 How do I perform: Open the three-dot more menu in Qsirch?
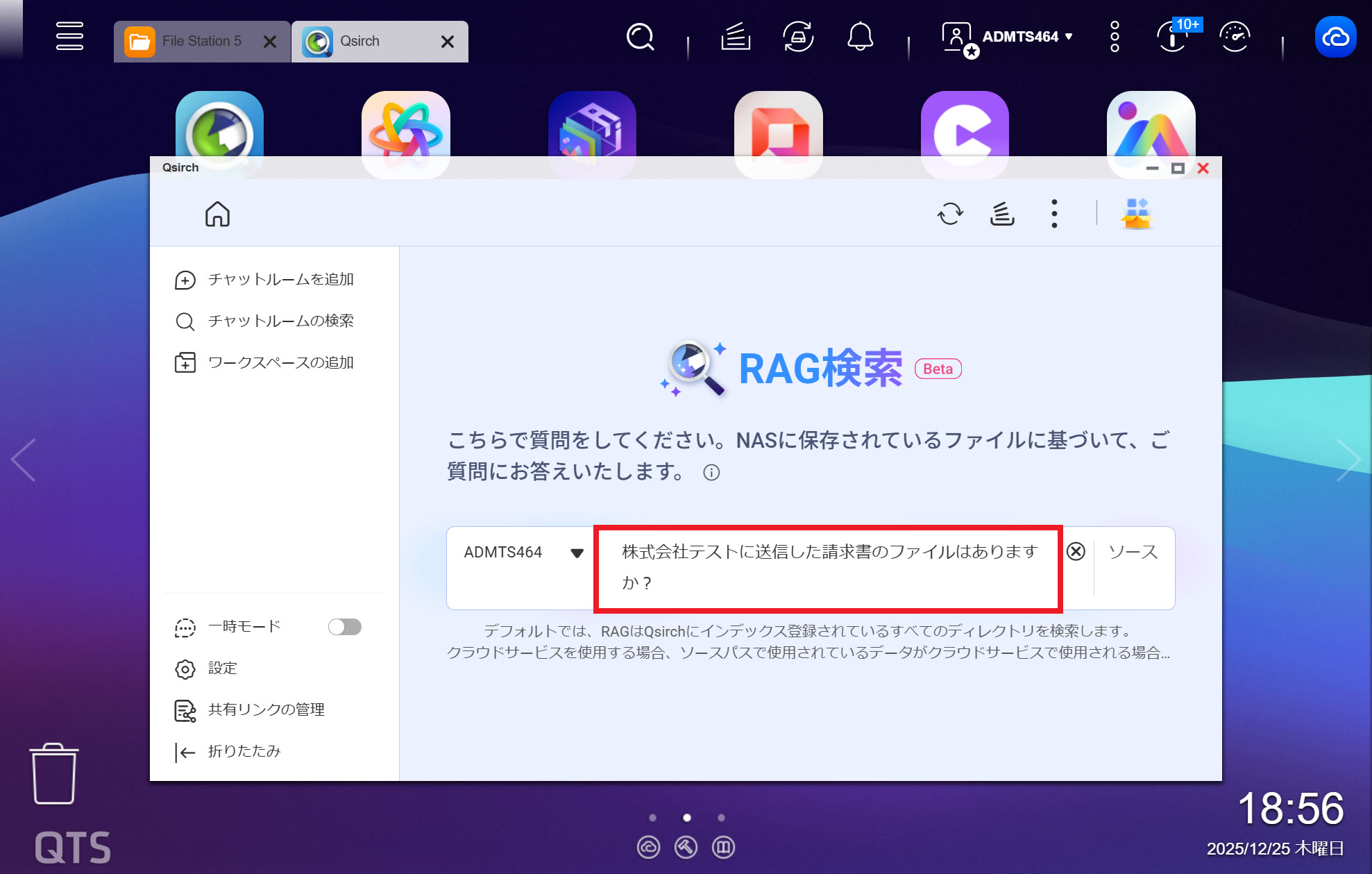click(1053, 214)
